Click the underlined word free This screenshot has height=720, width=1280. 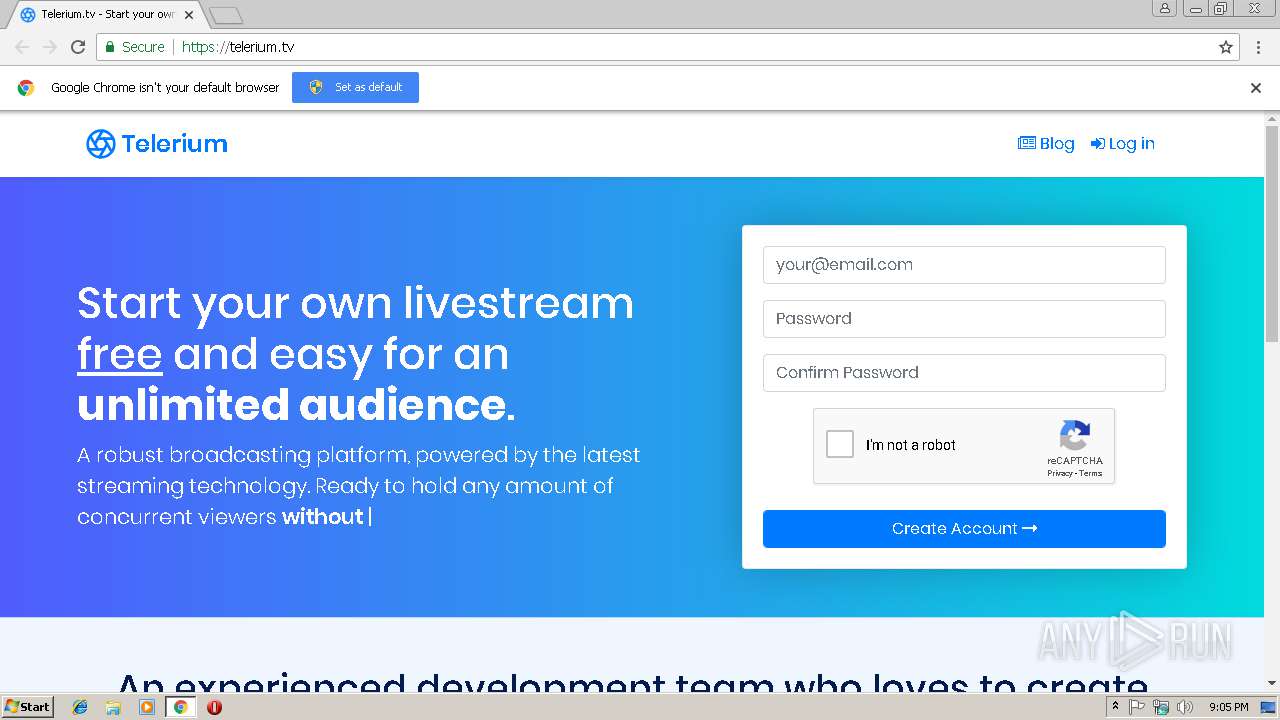120,355
